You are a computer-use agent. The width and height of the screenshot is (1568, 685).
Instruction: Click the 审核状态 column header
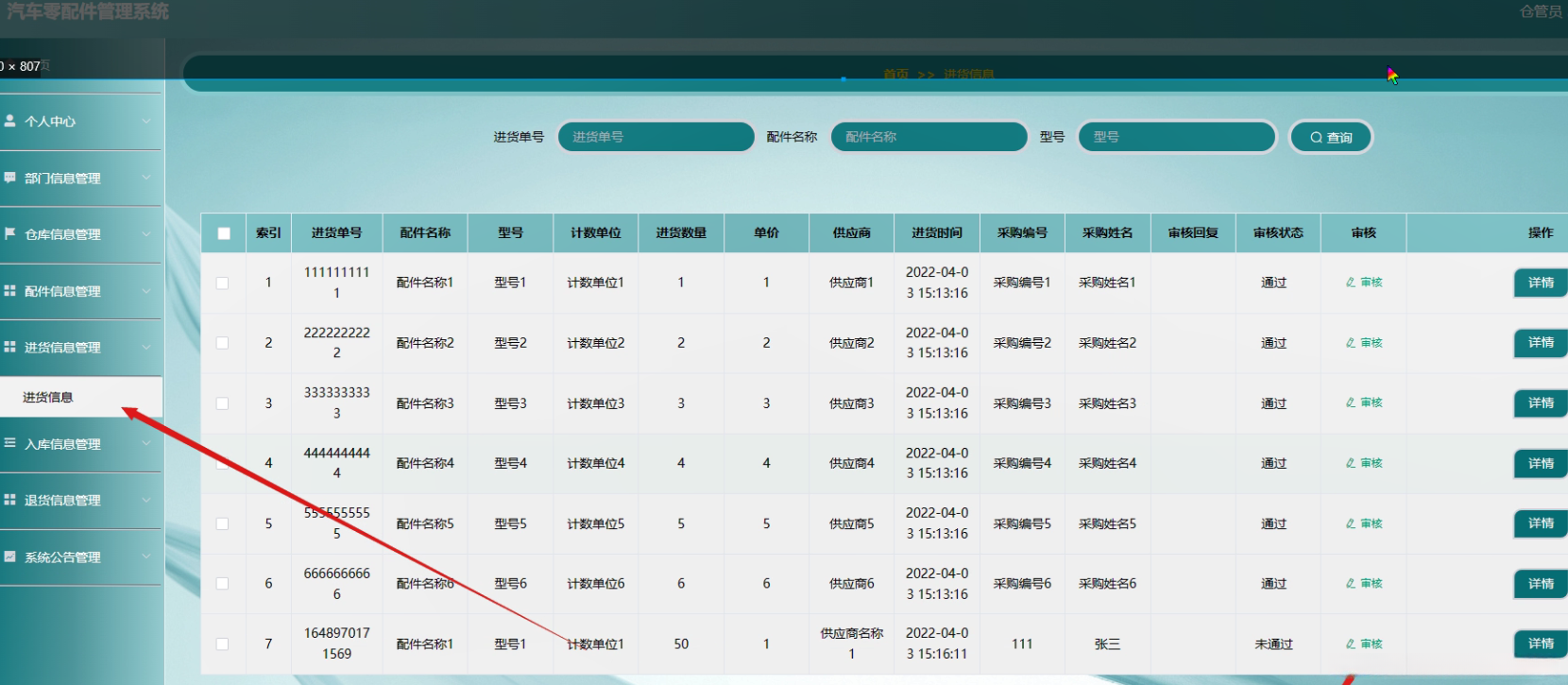pyautogui.click(x=1278, y=232)
